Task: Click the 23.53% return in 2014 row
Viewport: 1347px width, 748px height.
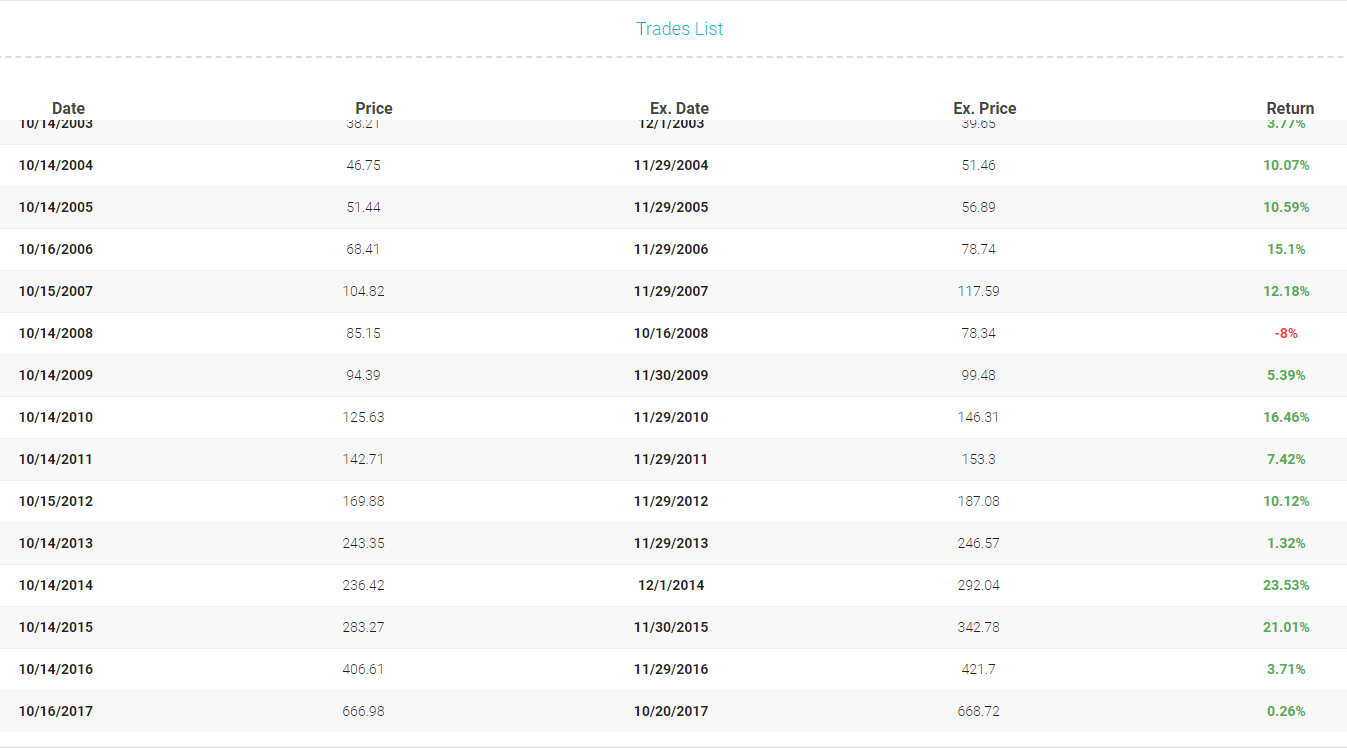Action: 1286,585
